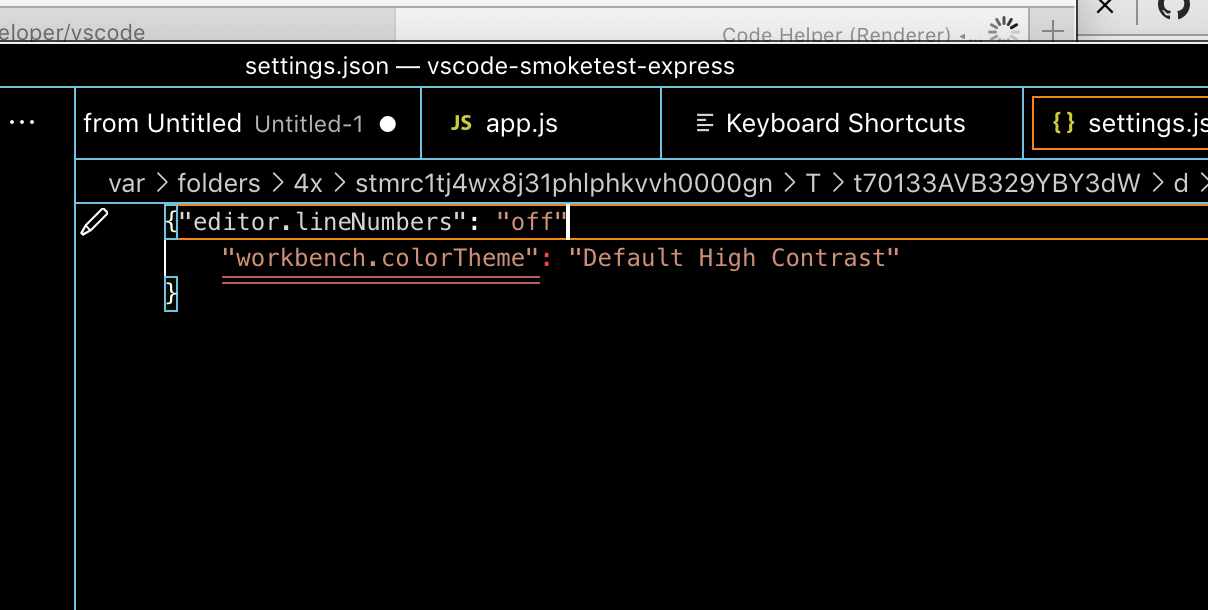Click the 't70133AVB329YBY3dW' breadcrumb segment
The image size is (1208, 610).
pos(996,183)
